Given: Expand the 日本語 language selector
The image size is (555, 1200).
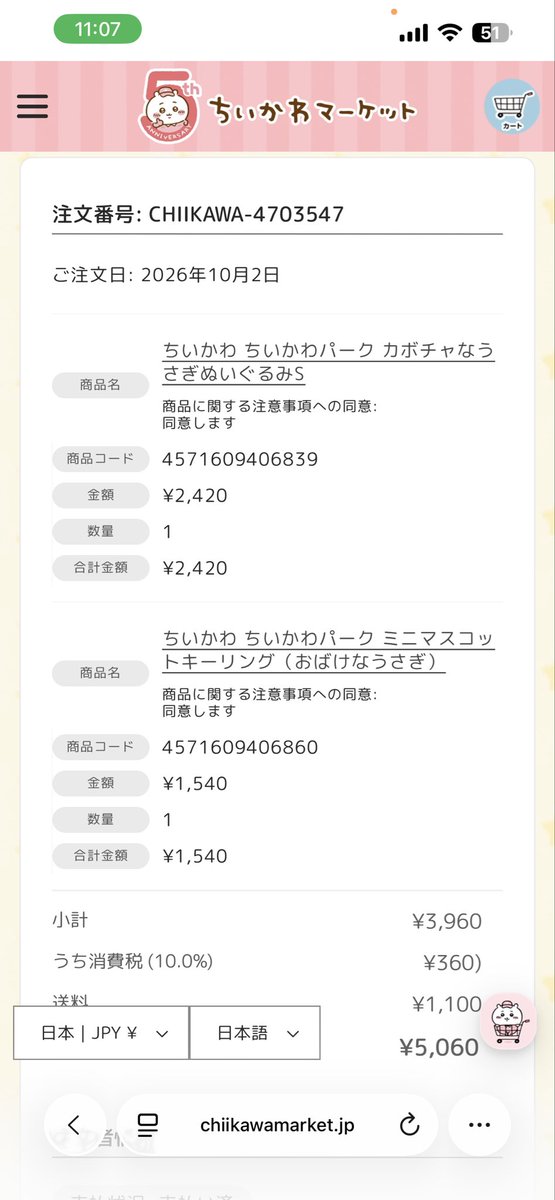Looking at the screenshot, I should [x=255, y=1033].
